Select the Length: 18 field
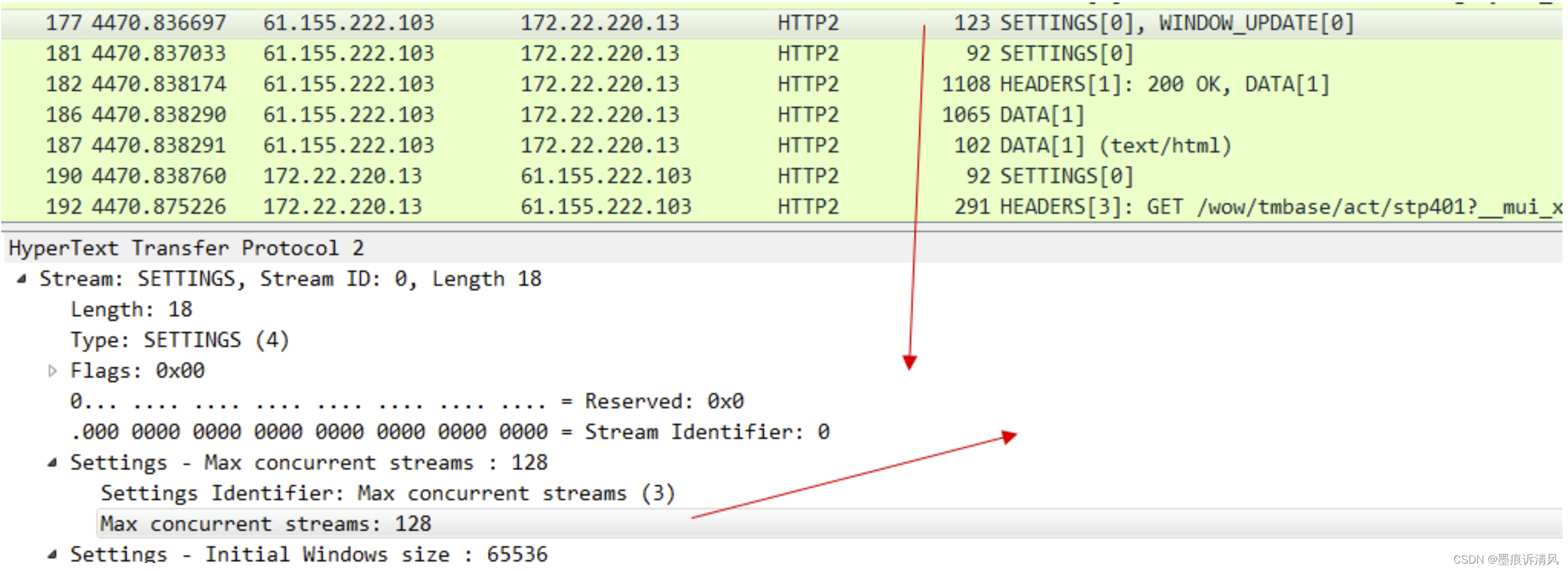Screen dimensions: 1568x571 pos(131,309)
